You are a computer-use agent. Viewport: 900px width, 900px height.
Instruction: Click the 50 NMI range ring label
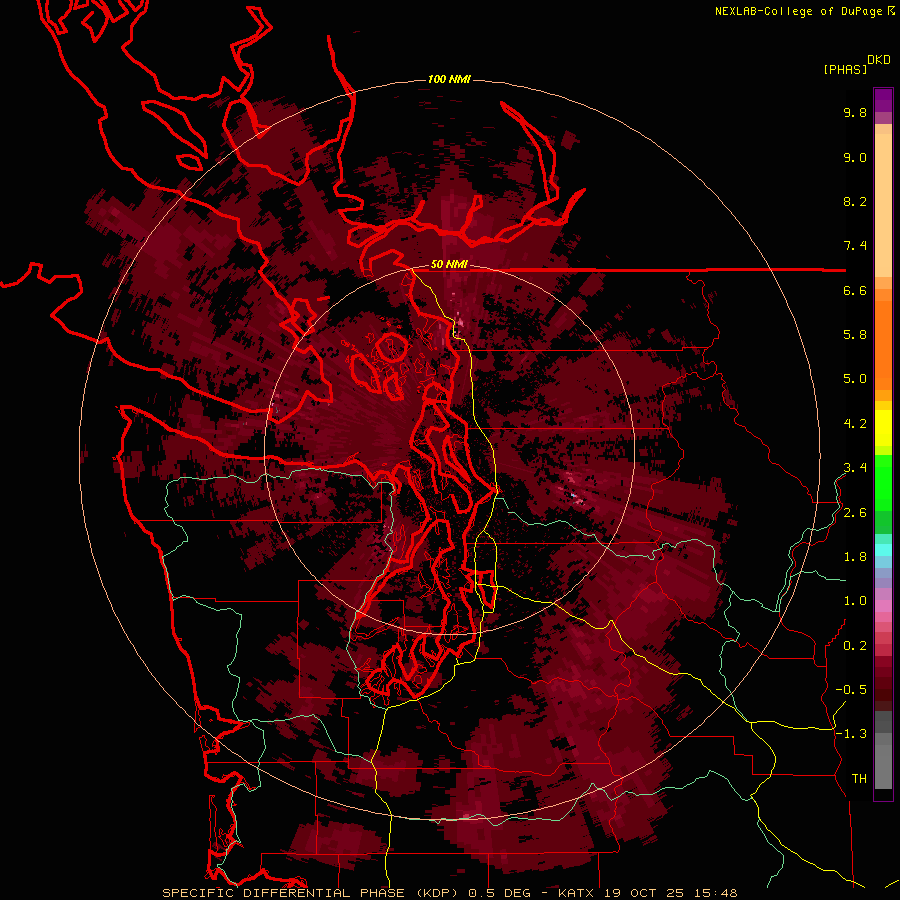pyautogui.click(x=449, y=264)
